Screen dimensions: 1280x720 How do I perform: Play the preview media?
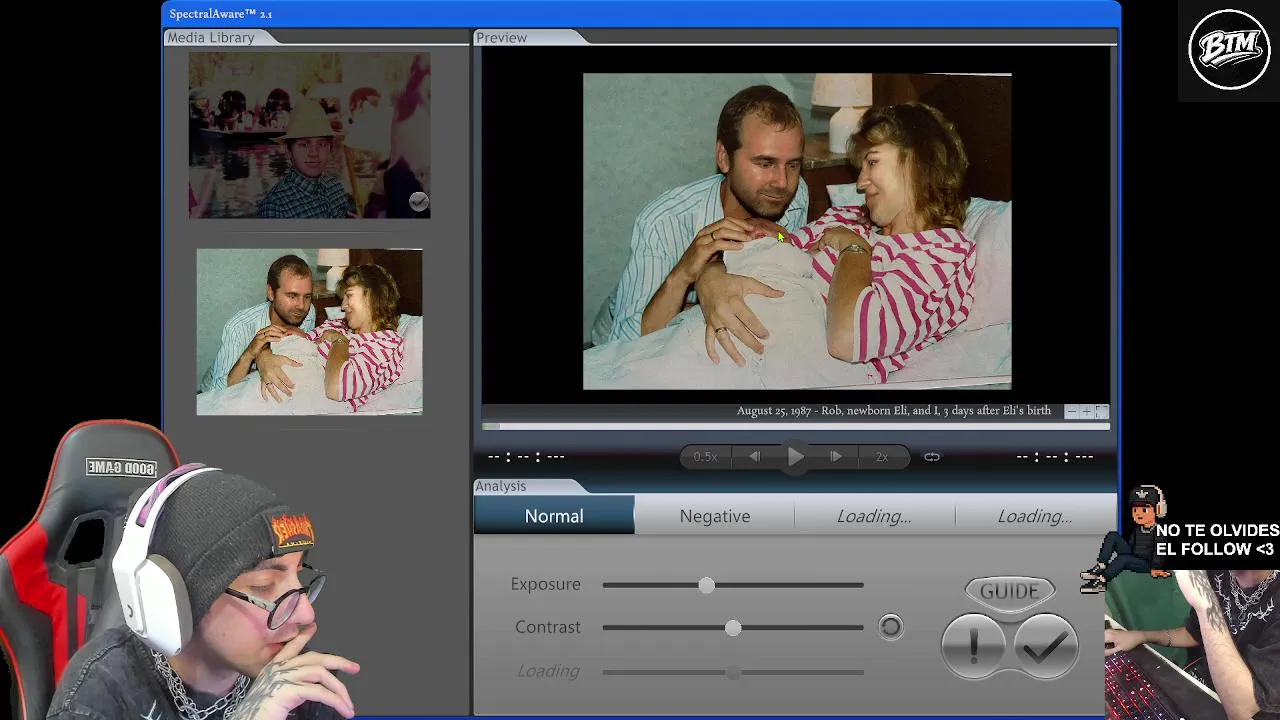tap(795, 457)
